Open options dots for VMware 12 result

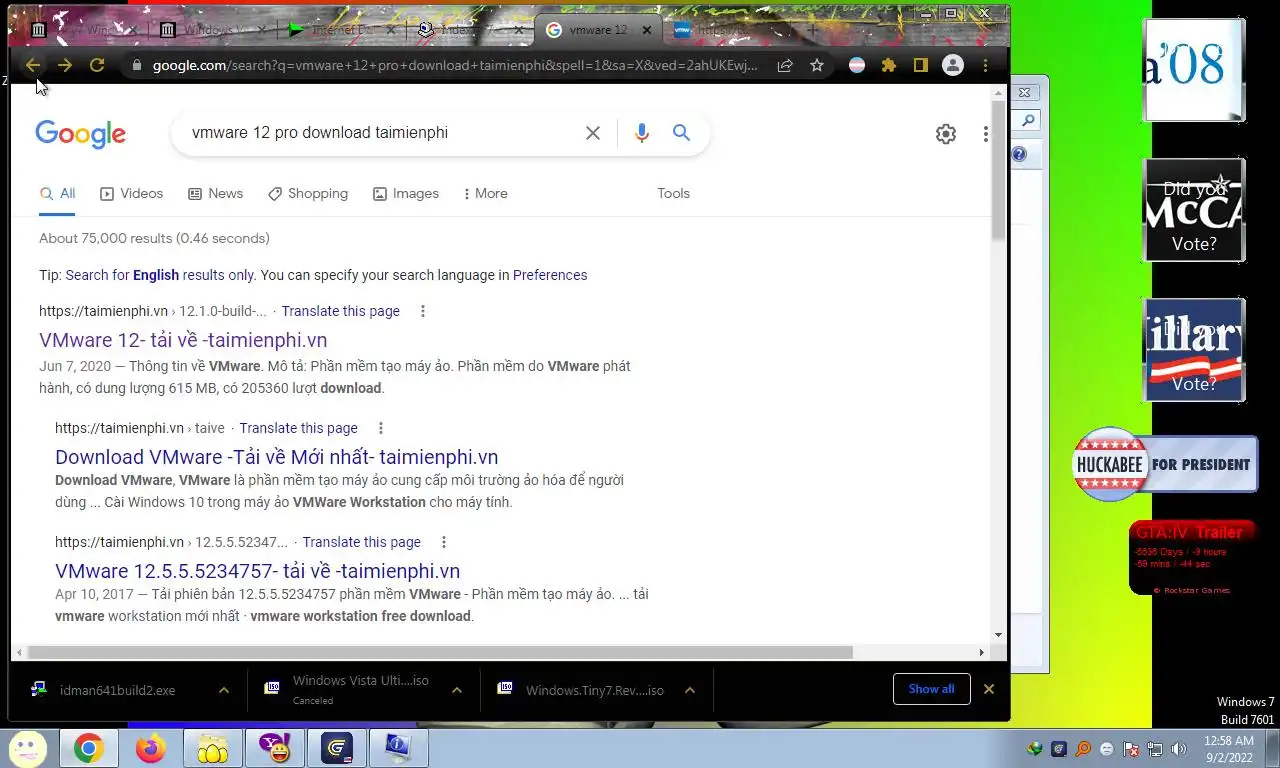point(423,311)
